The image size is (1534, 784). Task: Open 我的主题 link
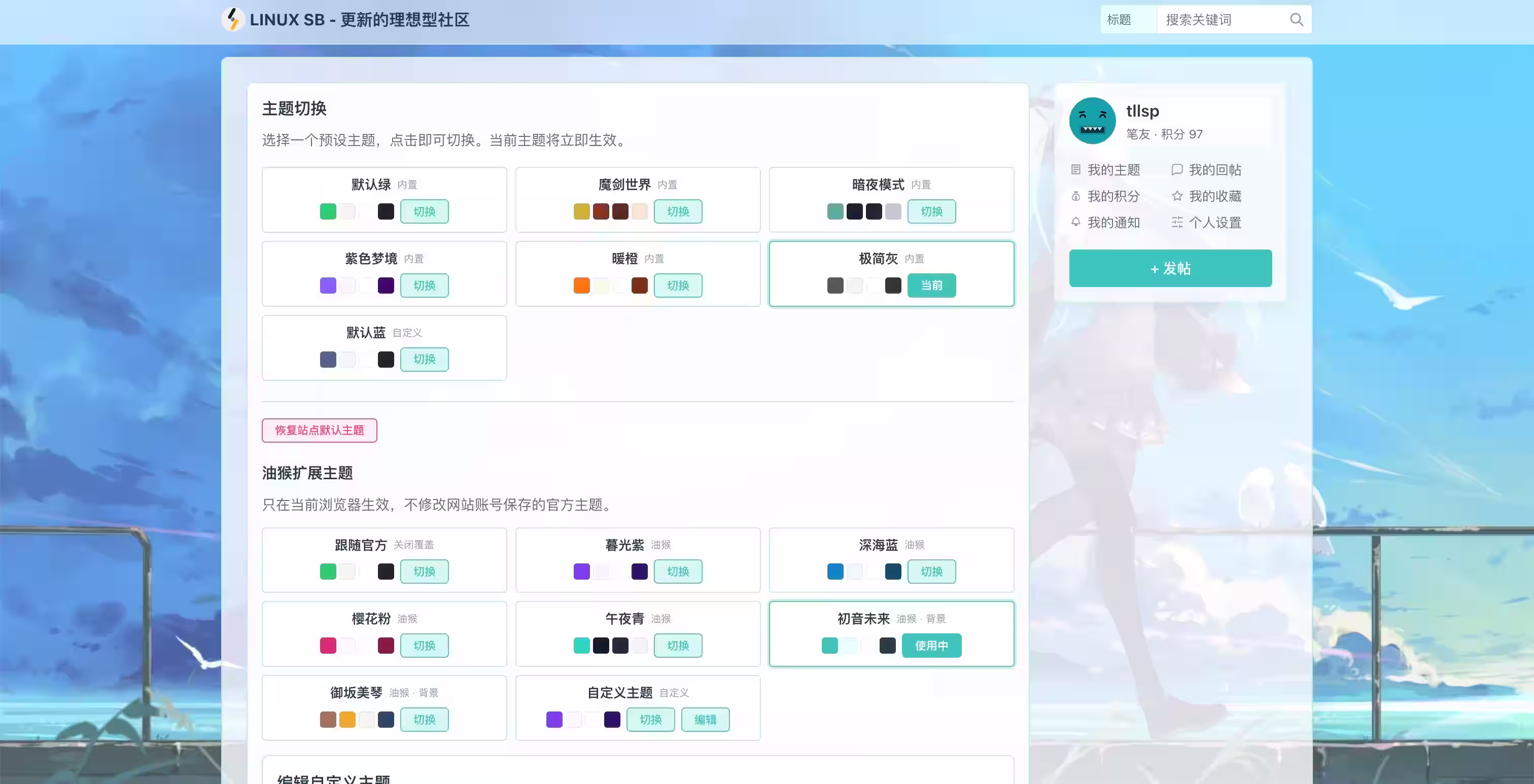pos(1113,170)
